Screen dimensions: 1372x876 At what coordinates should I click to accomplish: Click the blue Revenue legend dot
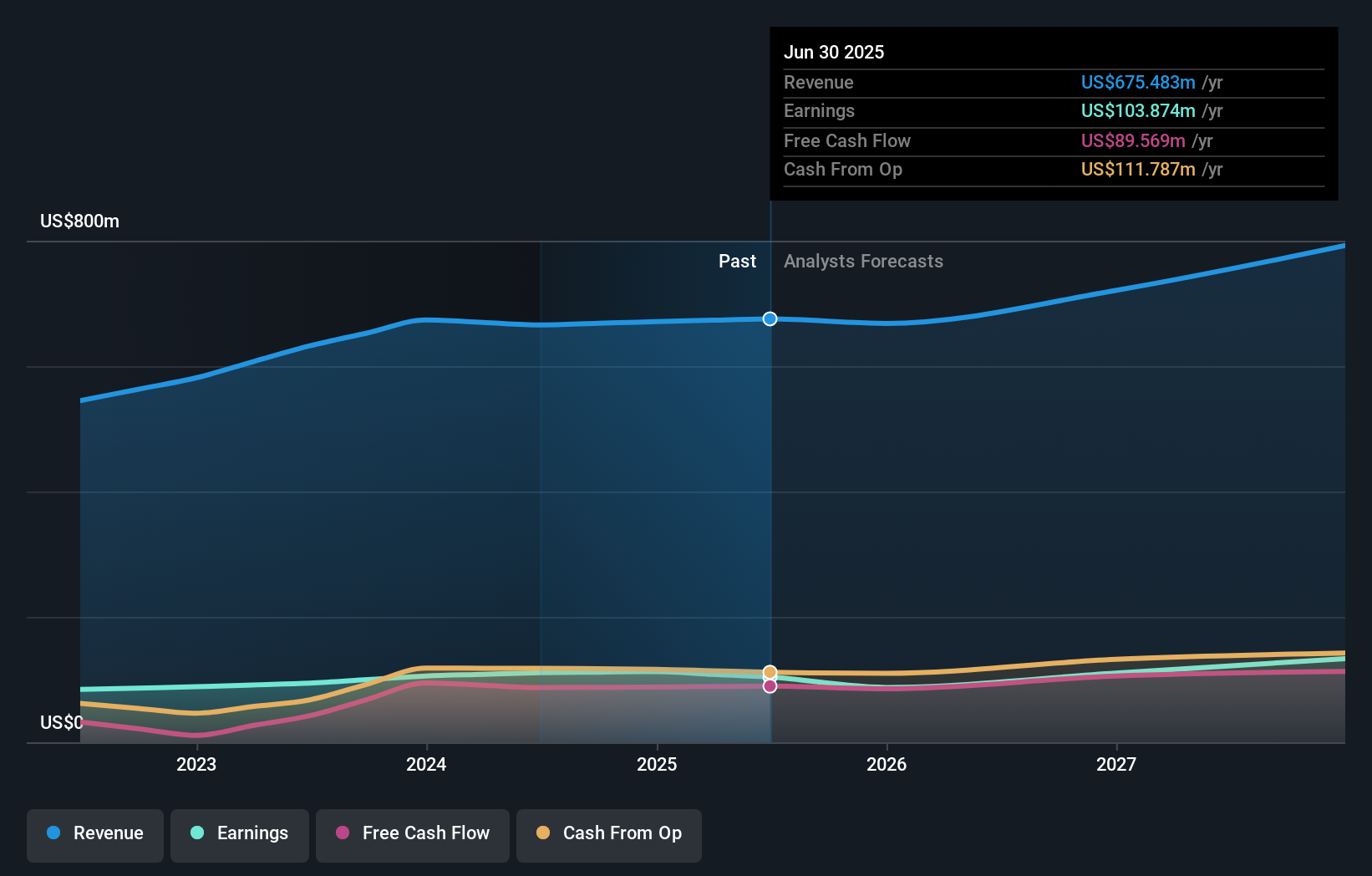click(x=53, y=833)
